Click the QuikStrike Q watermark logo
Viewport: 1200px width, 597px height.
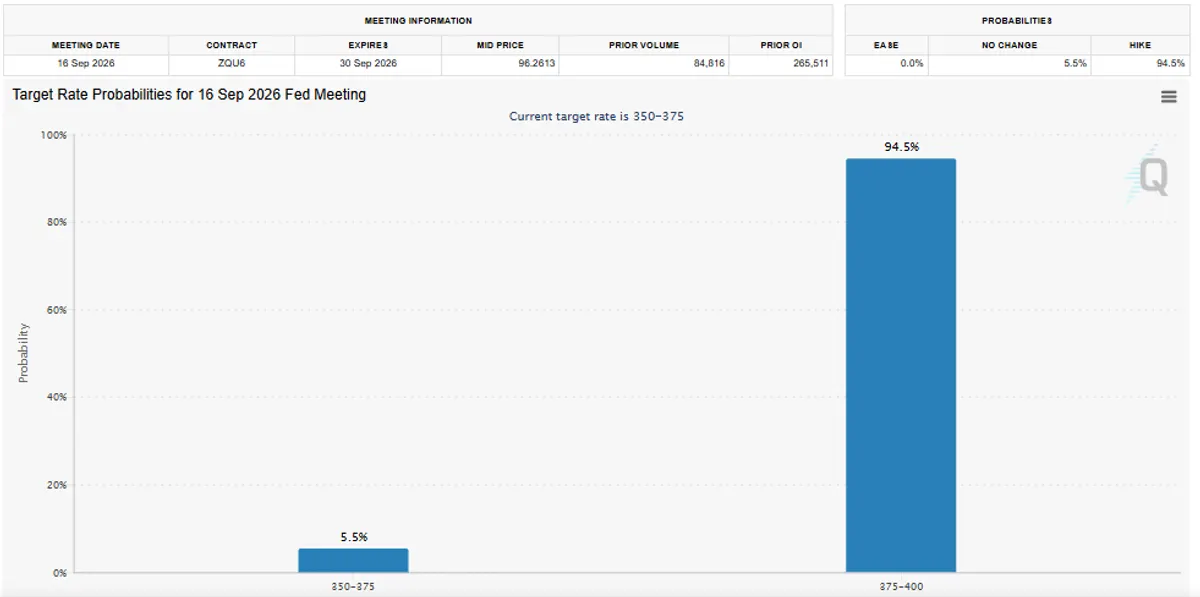tap(1147, 178)
